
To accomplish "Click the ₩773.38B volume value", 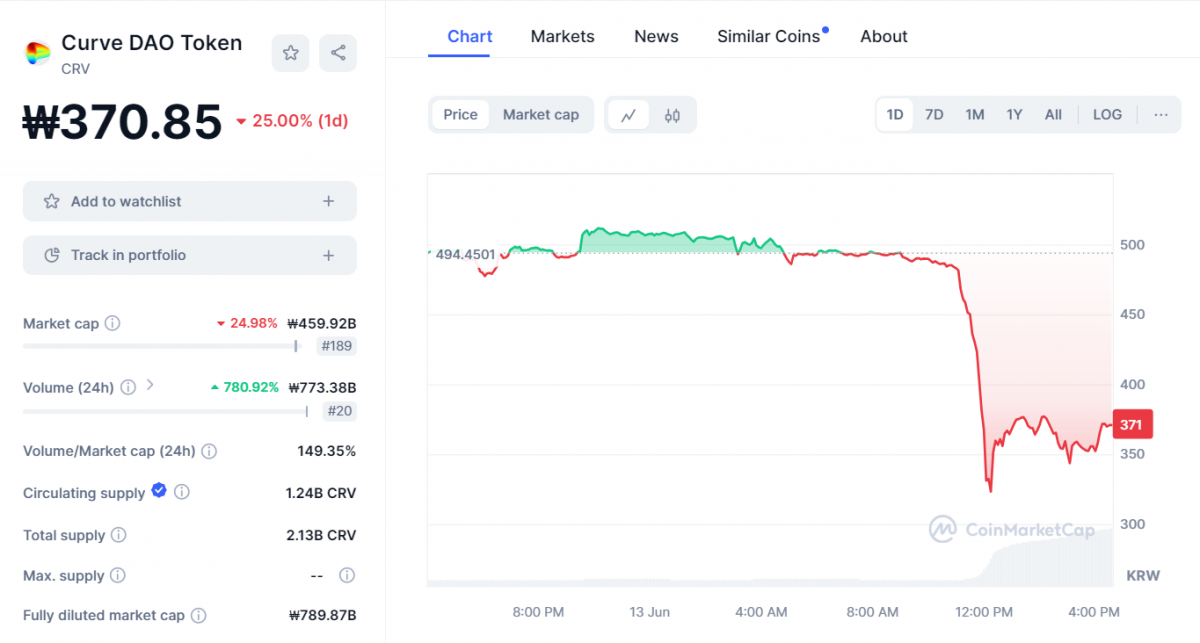I will point(322,387).
